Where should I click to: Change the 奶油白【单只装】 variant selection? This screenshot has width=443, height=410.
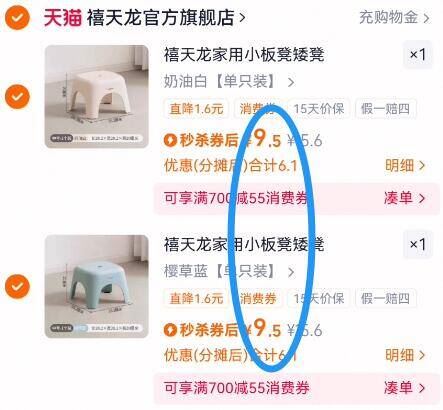229,81
